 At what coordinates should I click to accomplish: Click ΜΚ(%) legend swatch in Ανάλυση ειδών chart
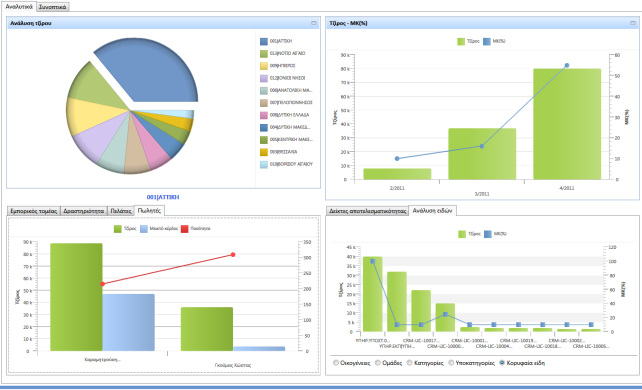point(488,234)
